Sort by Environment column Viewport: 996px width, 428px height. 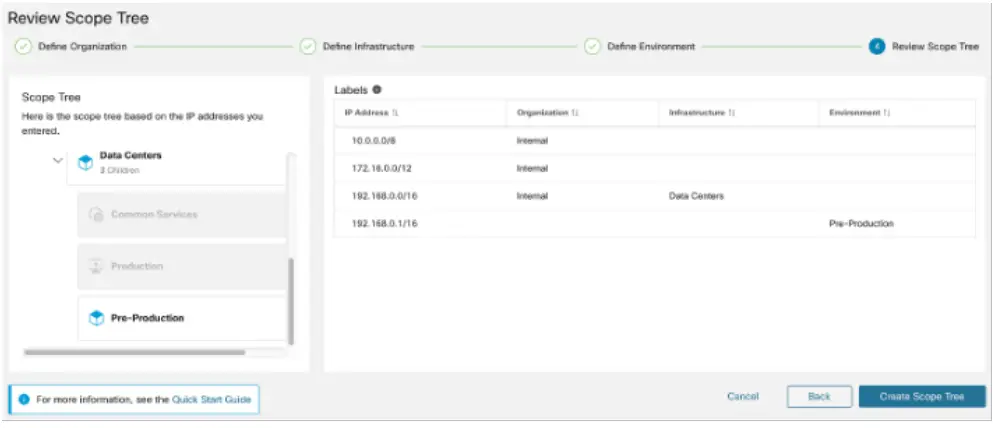click(x=887, y=112)
